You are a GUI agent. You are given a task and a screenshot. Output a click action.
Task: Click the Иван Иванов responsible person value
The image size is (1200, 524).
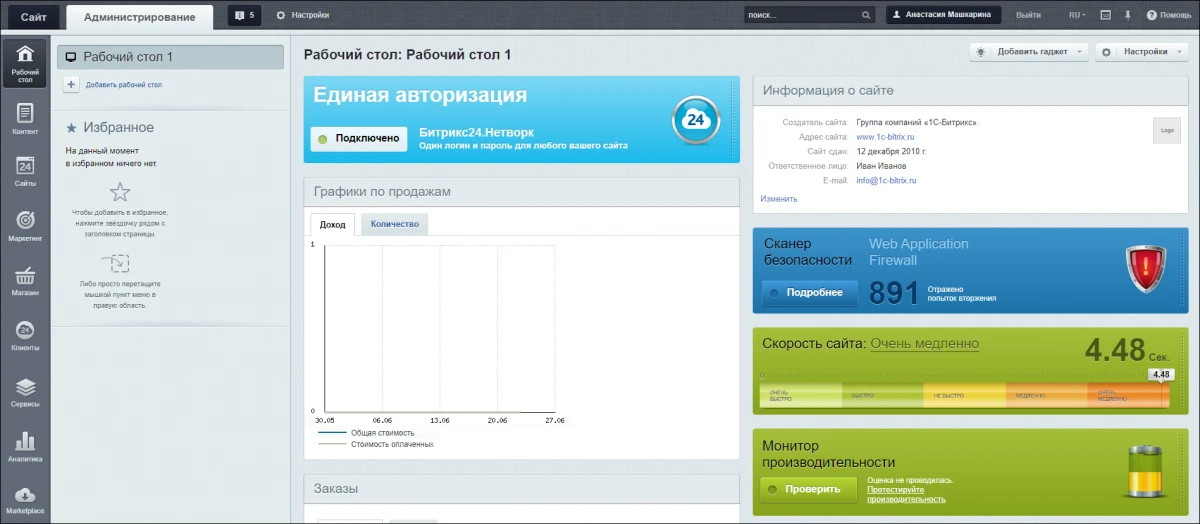click(882, 166)
